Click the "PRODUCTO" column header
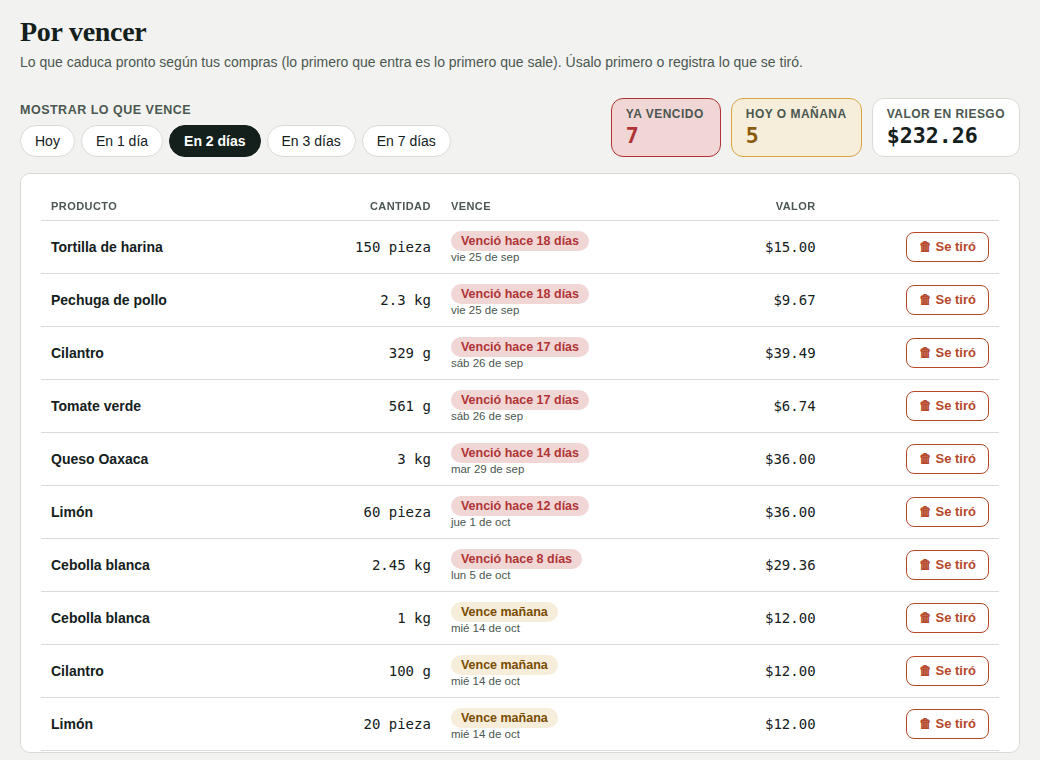The width and height of the screenshot is (1040, 760). (x=84, y=206)
